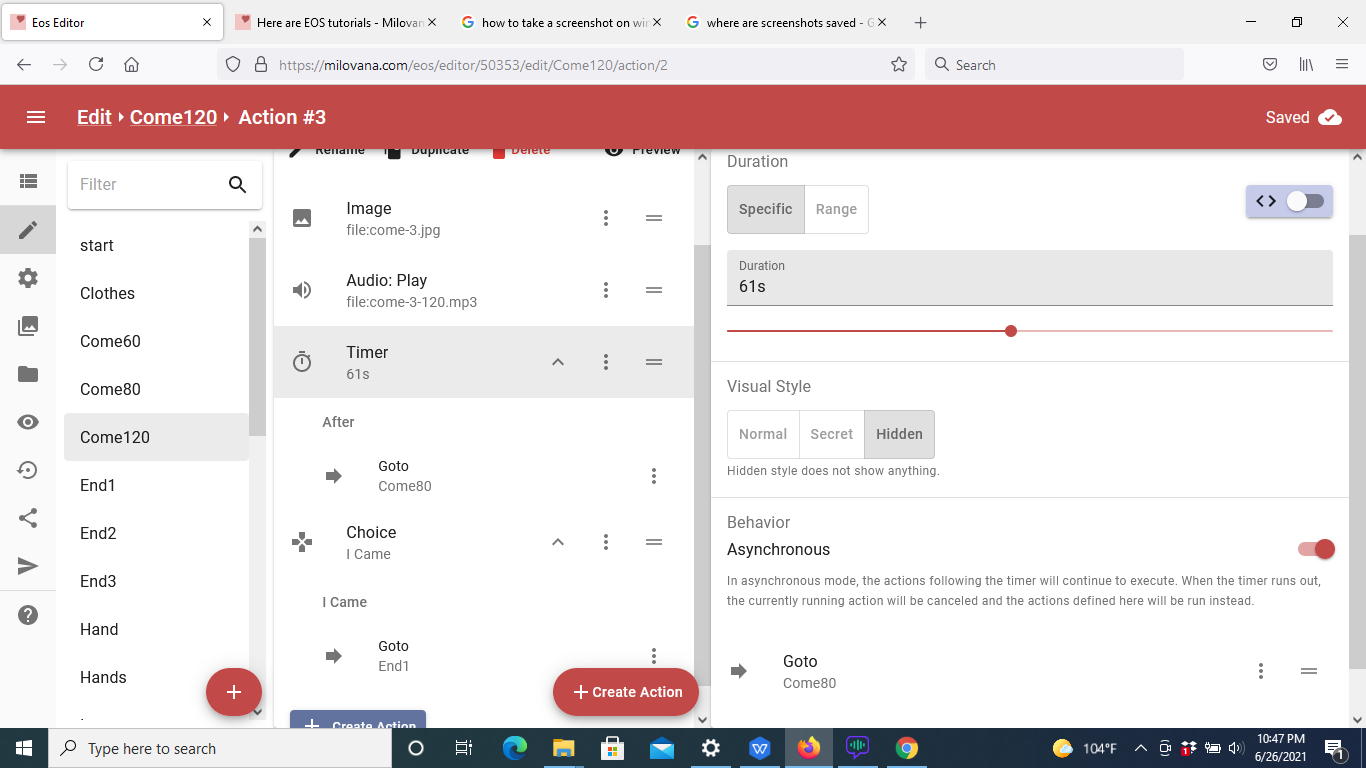Open File Explorer from the taskbar
Image resolution: width=1366 pixels, height=768 pixels.
click(563, 748)
